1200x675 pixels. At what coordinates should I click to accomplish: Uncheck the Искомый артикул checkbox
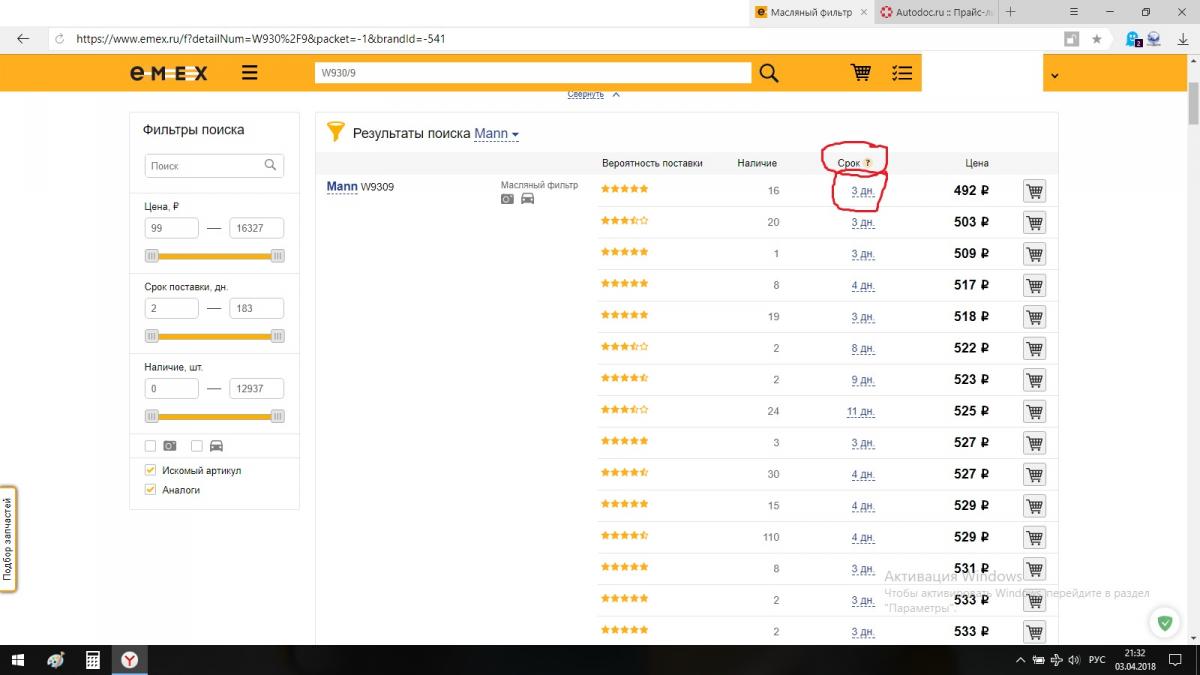tap(150, 470)
